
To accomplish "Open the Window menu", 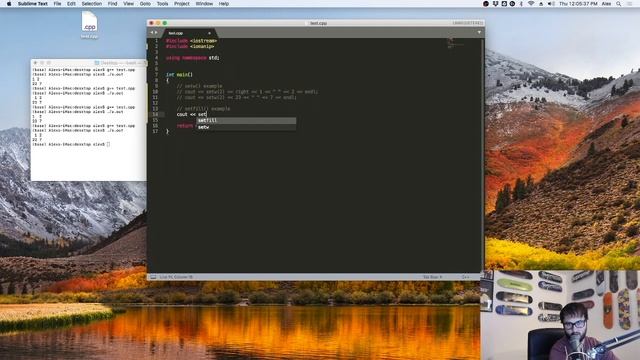I will (x=204, y=4).
